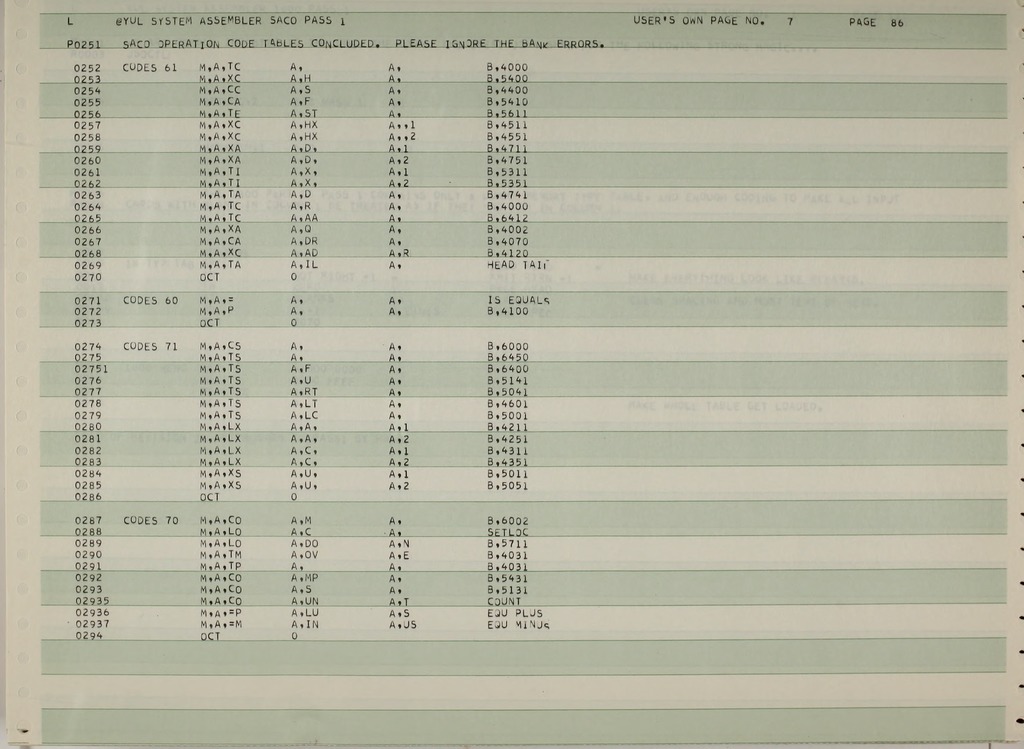Select the 'EQU PLUS' entry
Image resolution: width=1024 pixels, height=749 pixels.
(515, 613)
